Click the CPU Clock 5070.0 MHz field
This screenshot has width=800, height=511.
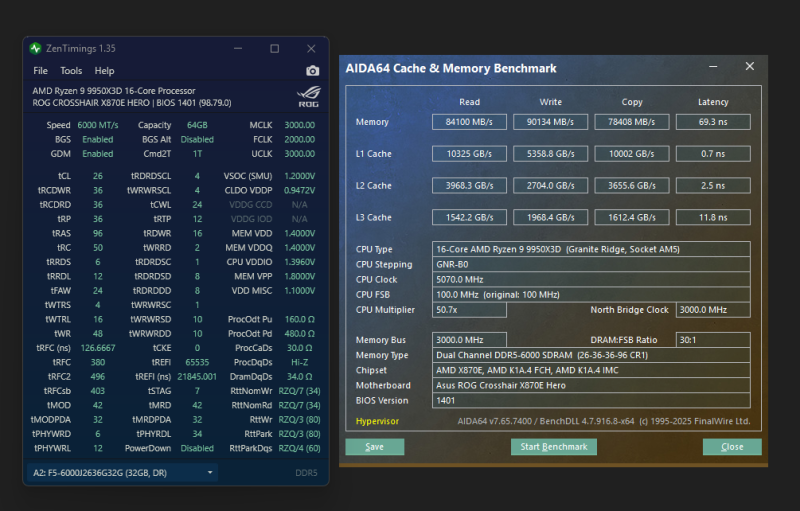click(x=591, y=279)
